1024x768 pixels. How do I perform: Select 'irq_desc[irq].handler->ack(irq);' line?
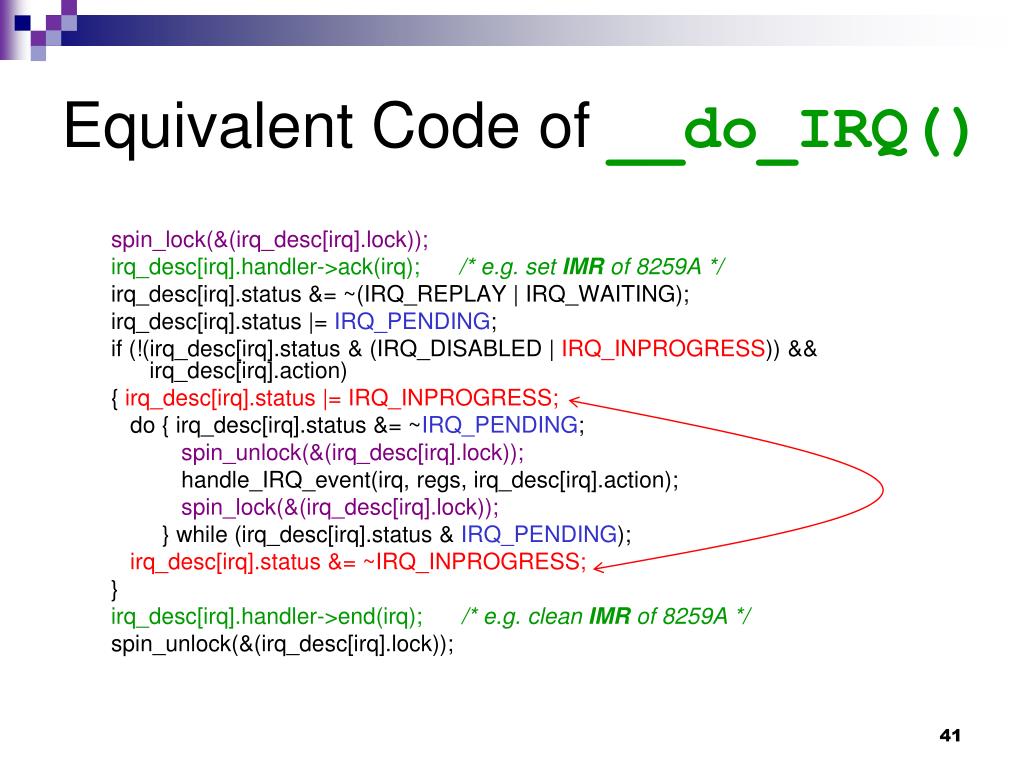pyautogui.click(x=266, y=267)
